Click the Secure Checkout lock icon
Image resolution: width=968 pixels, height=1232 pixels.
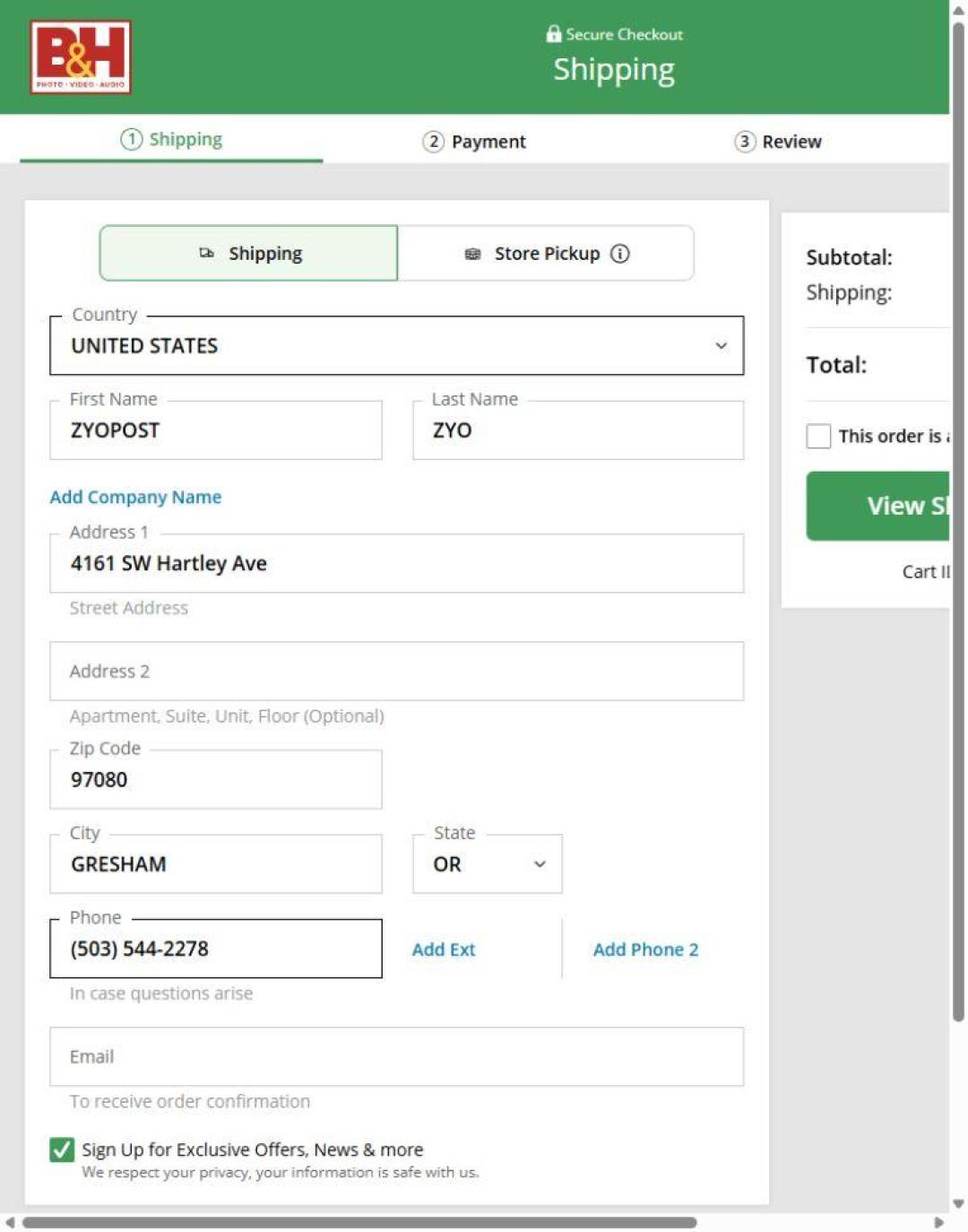click(x=554, y=33)
